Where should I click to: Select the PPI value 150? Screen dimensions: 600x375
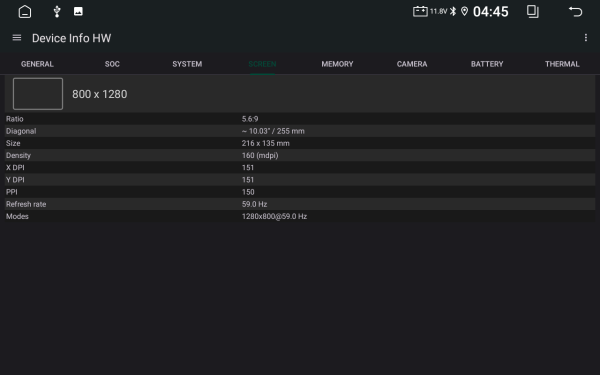248,192
